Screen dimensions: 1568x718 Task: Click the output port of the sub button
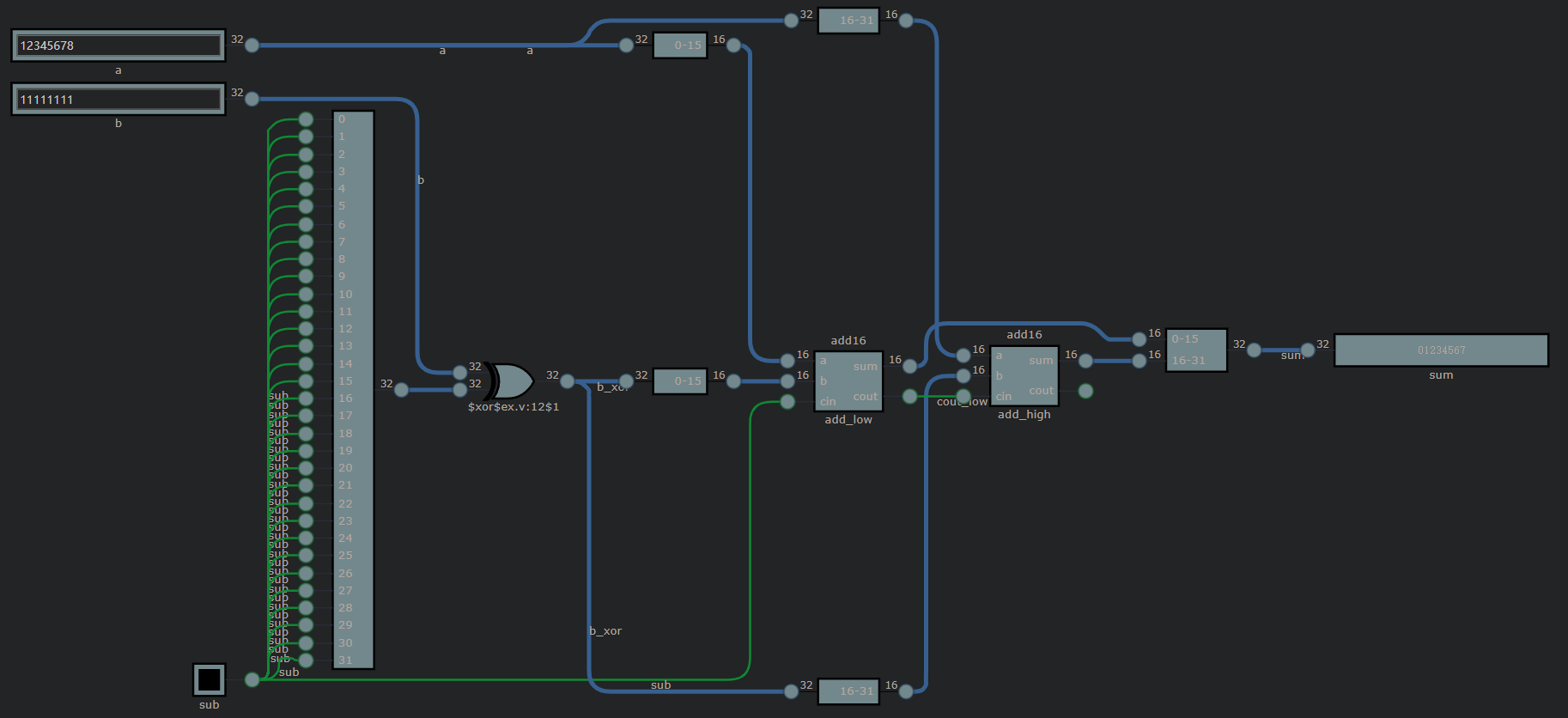coord(252,679)
